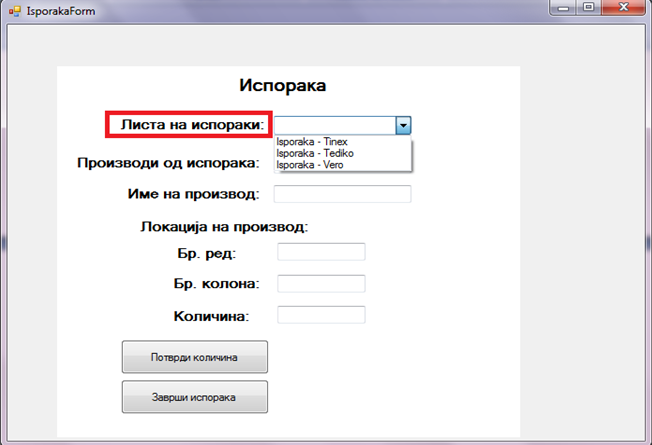Select Isporaka - Tinex from the list
The width and height of the screenshot is (652, 445).
(312, 142)
